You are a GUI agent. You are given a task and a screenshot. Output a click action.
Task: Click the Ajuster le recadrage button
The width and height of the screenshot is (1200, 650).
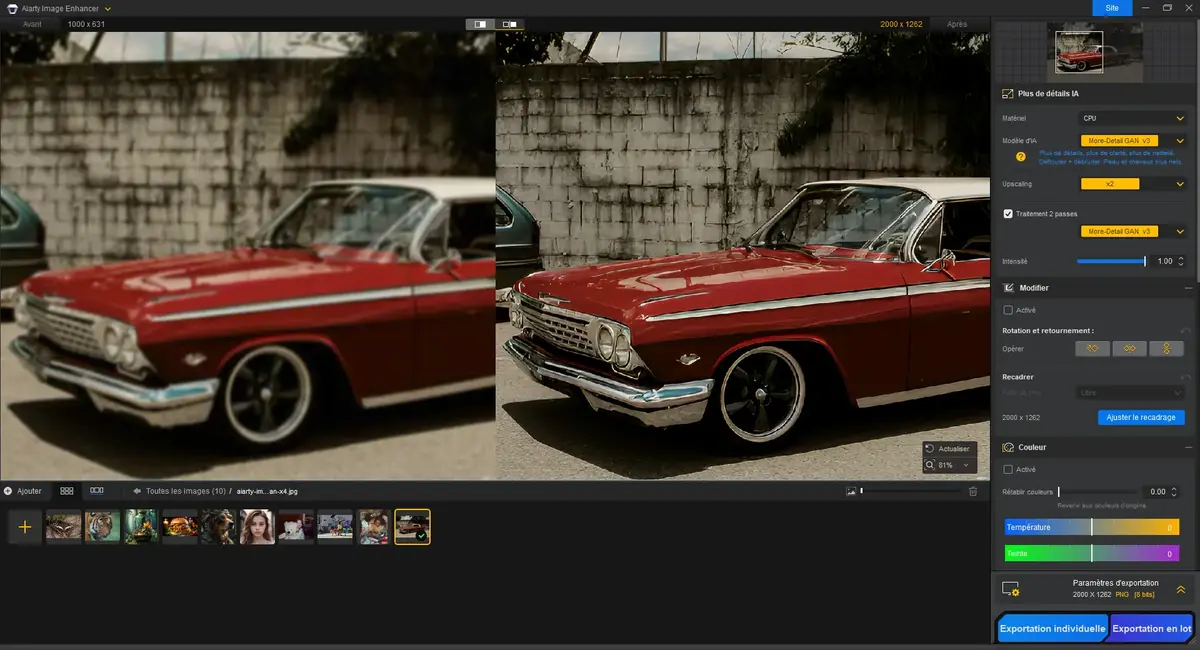(1140, 417)
